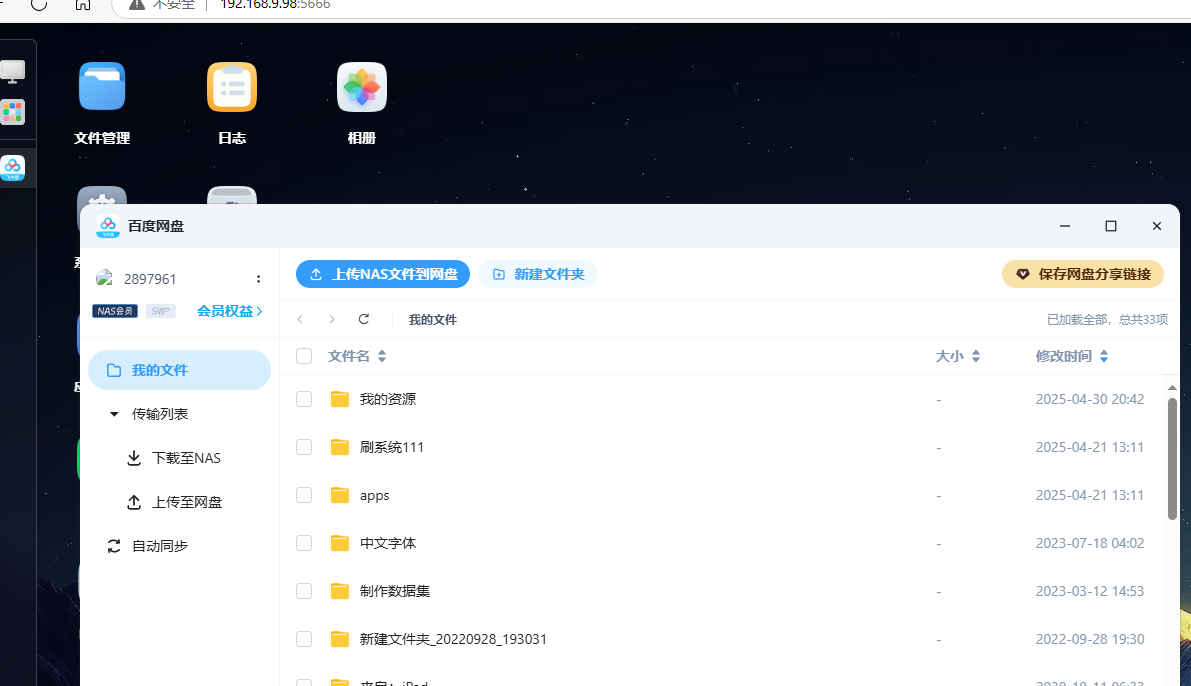This screenshot has height=686, width=1191.
Task: Collapse the 传输列表 section arrow
Action: [114, 414]
